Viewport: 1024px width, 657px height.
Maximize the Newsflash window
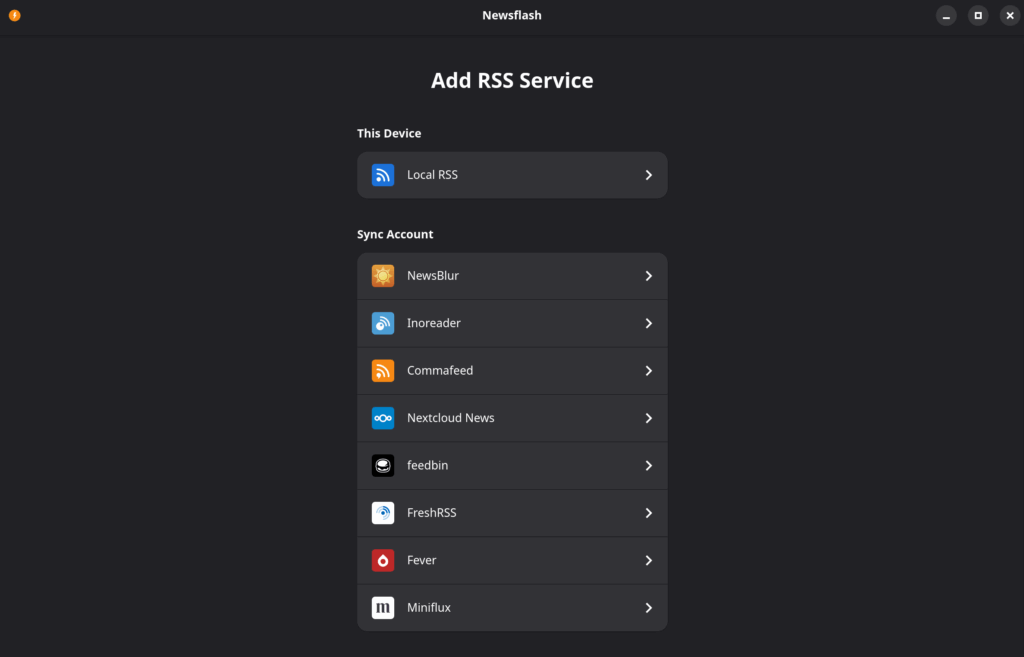point(978,16)
